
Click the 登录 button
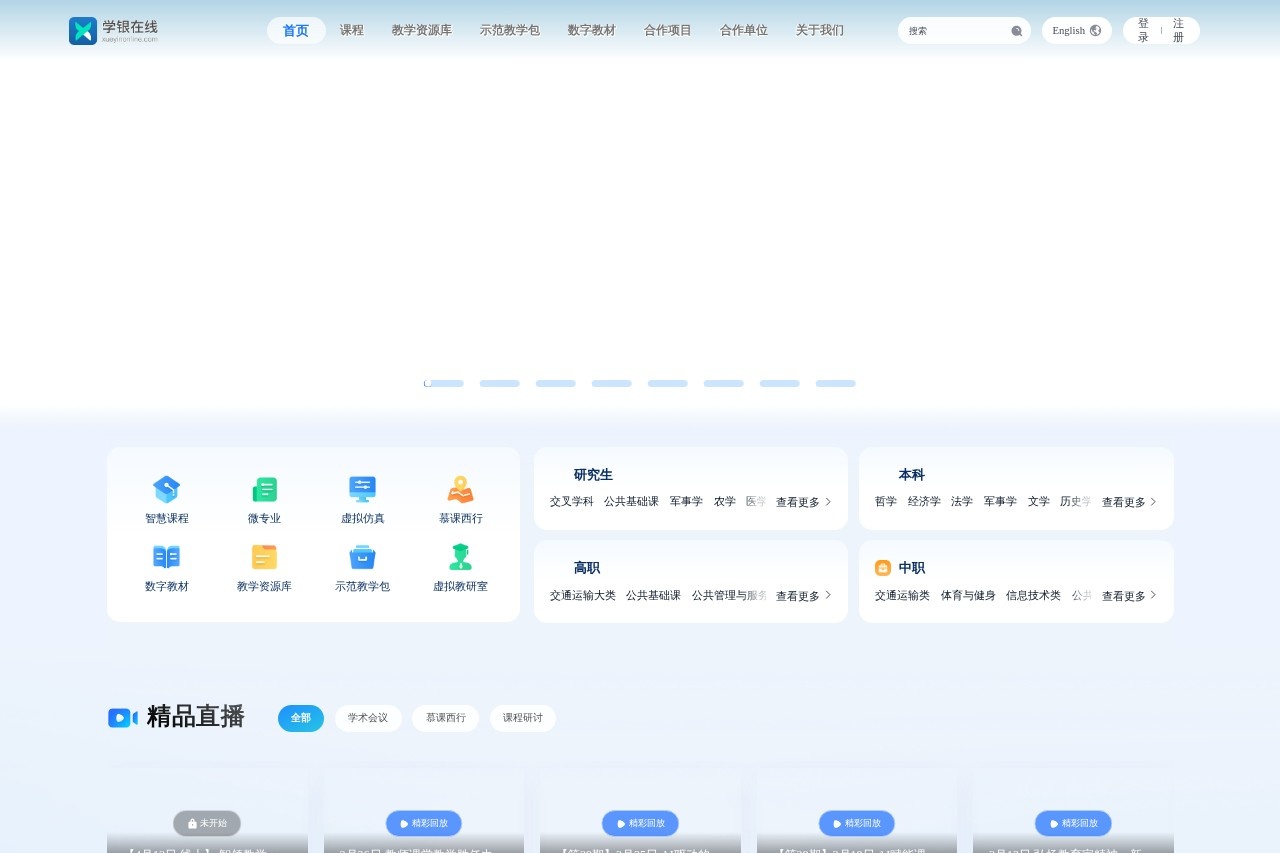[x=1143, y=30]
